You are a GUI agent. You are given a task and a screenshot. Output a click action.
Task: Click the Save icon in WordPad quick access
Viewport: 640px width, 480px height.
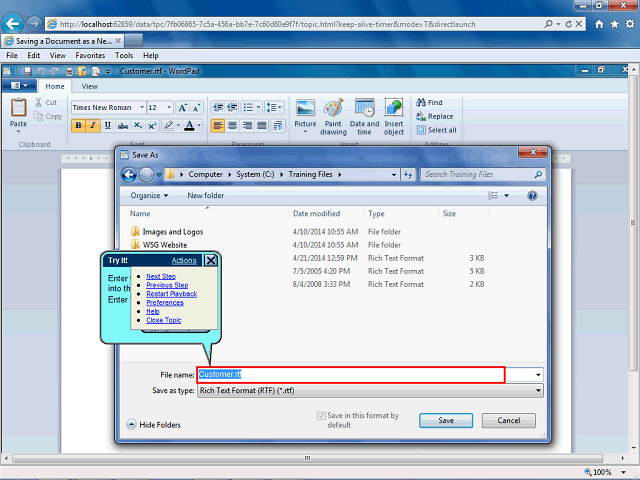[x=27, y=71]
